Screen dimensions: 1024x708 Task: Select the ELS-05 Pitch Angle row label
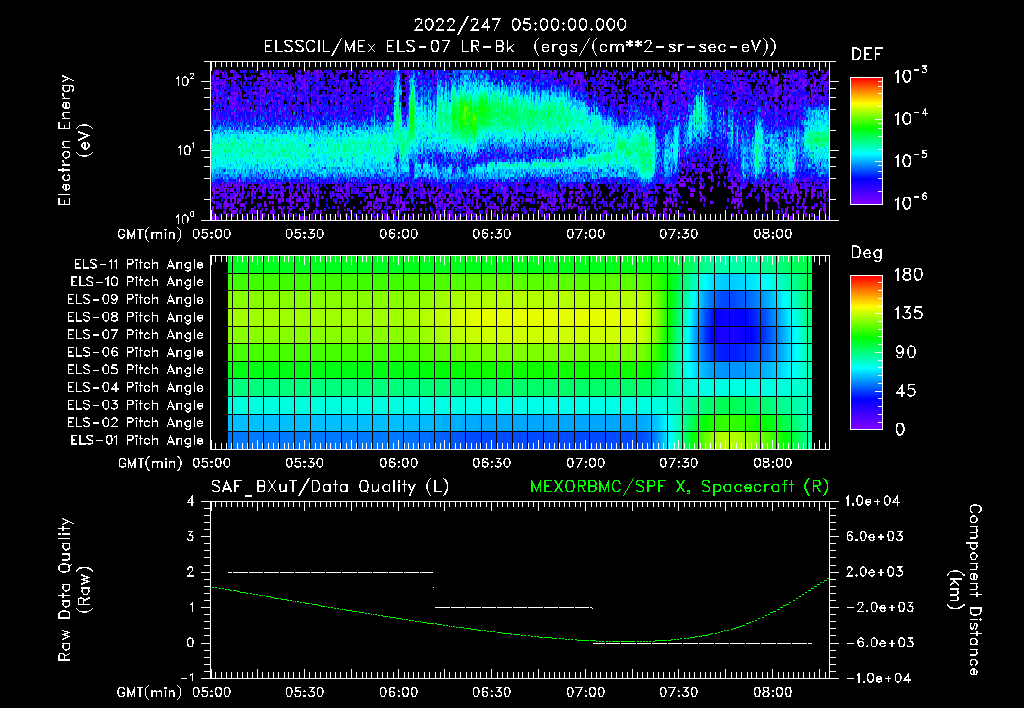[135, 370]
